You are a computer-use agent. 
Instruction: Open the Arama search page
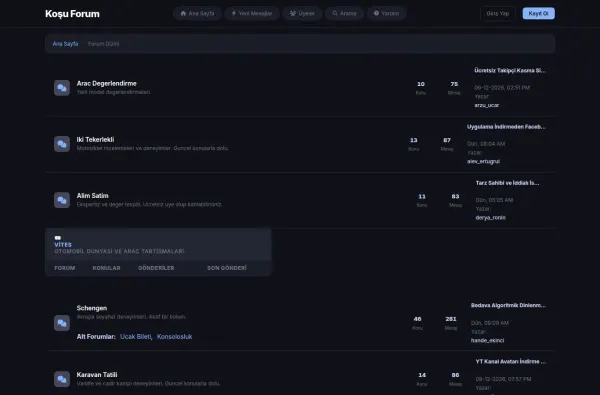(344, 13)
